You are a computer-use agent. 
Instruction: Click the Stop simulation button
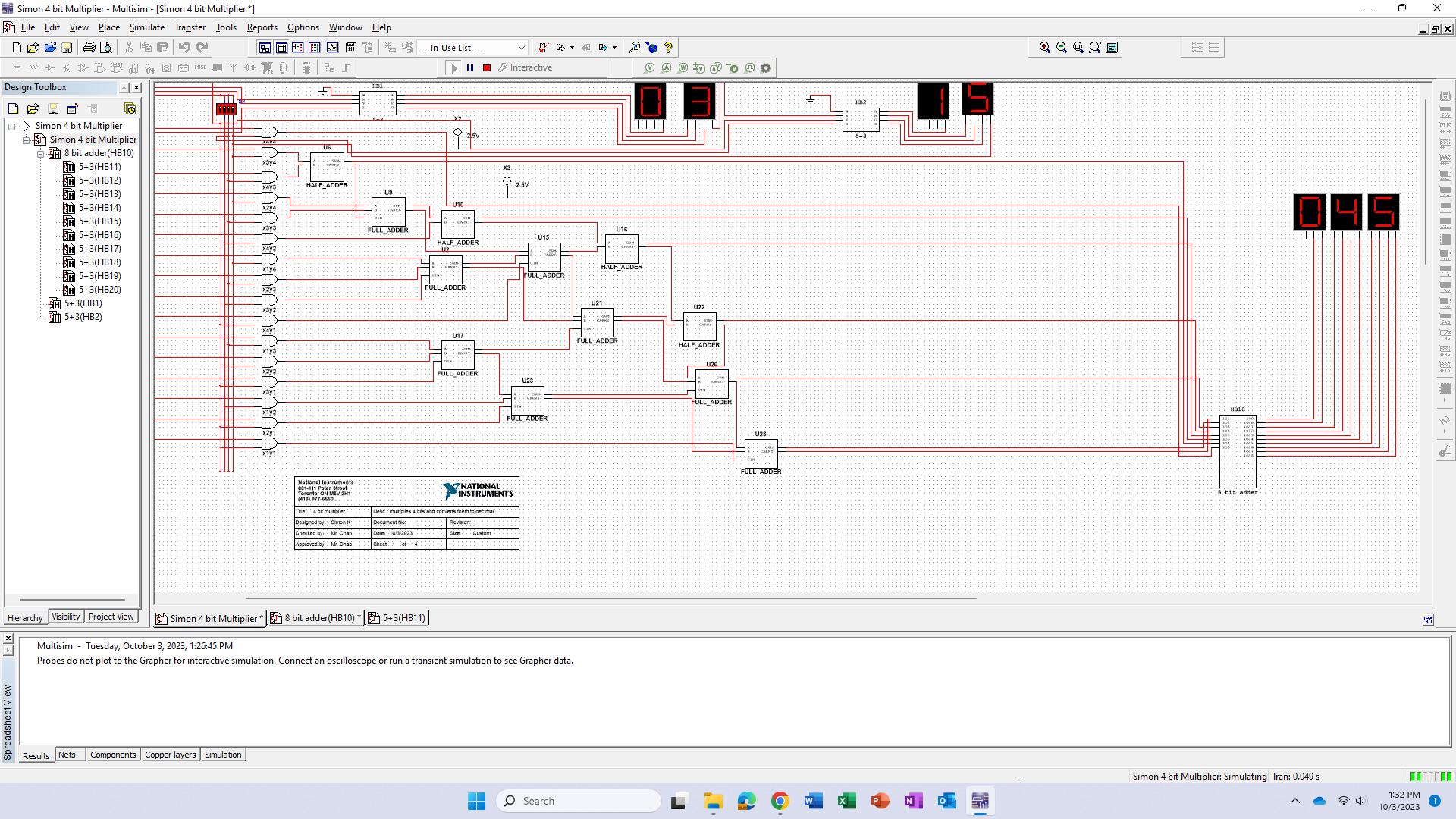487,67
